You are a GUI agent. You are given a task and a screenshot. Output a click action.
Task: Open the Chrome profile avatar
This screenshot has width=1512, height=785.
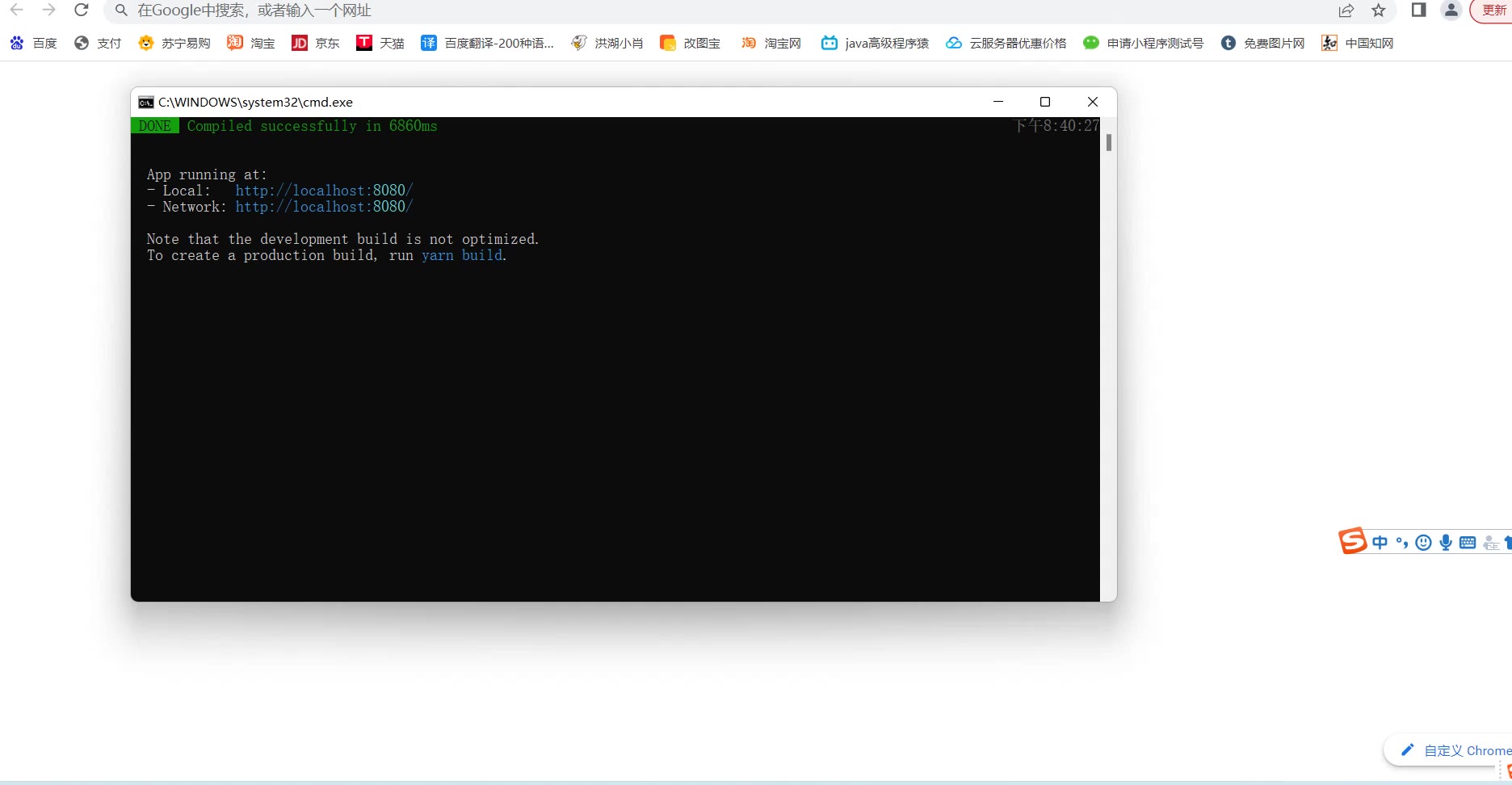pyautogui.click(x=1451, y=10)
